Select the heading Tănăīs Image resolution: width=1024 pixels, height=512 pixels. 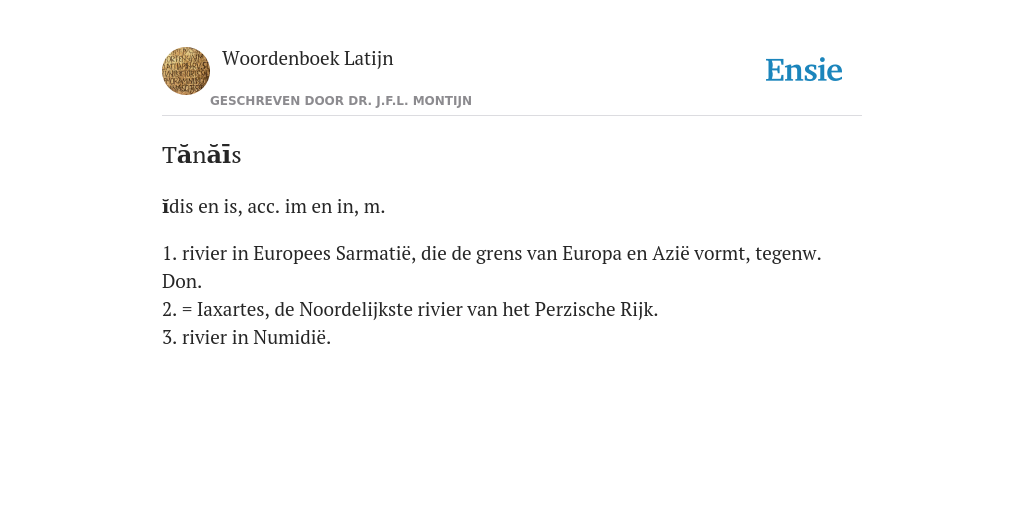tap(202, 155)
